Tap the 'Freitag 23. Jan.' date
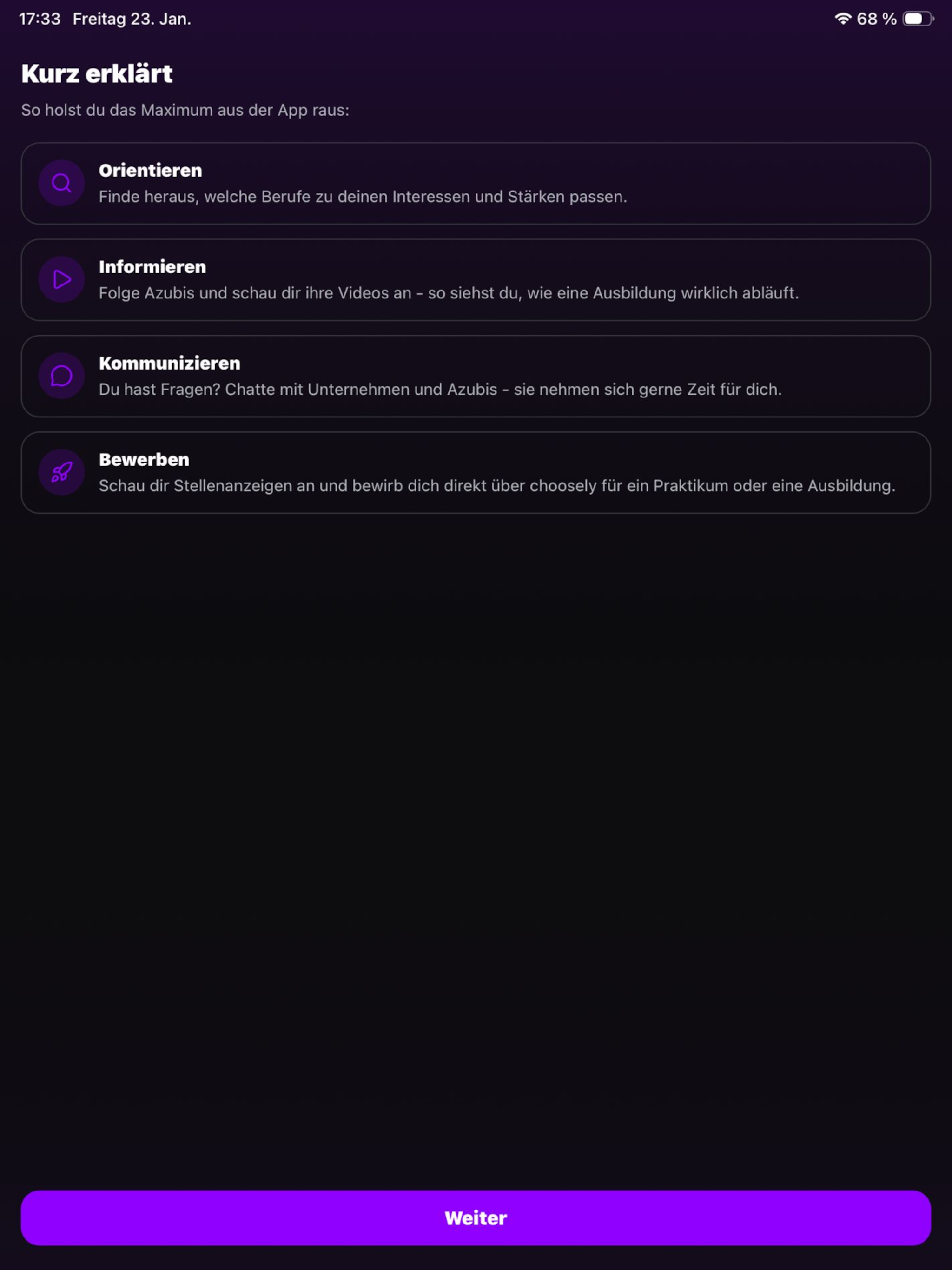952x1270 pixels. coord(132,19)
